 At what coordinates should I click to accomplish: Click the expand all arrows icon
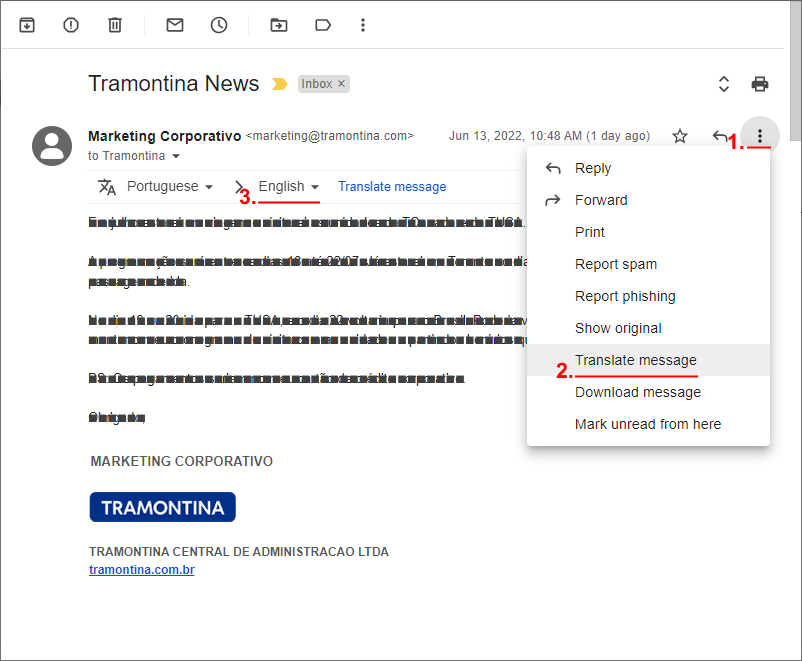tap(724, 84)
